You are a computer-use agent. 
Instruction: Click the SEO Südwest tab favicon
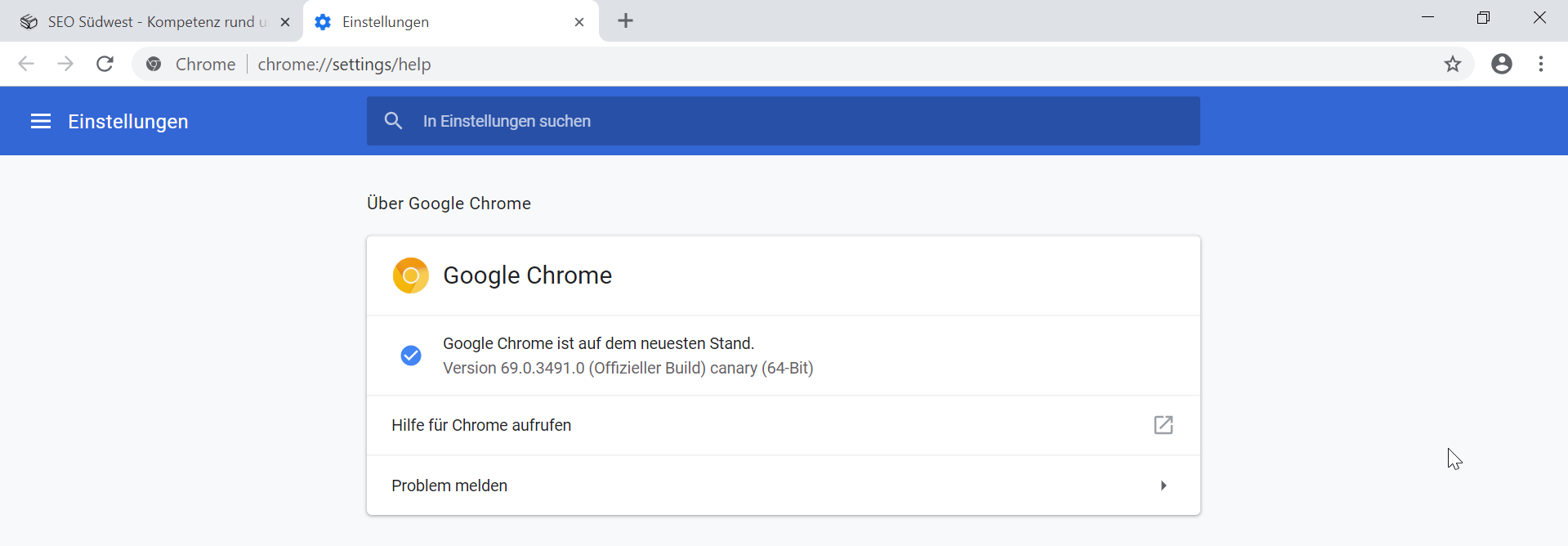click(29, 22)
